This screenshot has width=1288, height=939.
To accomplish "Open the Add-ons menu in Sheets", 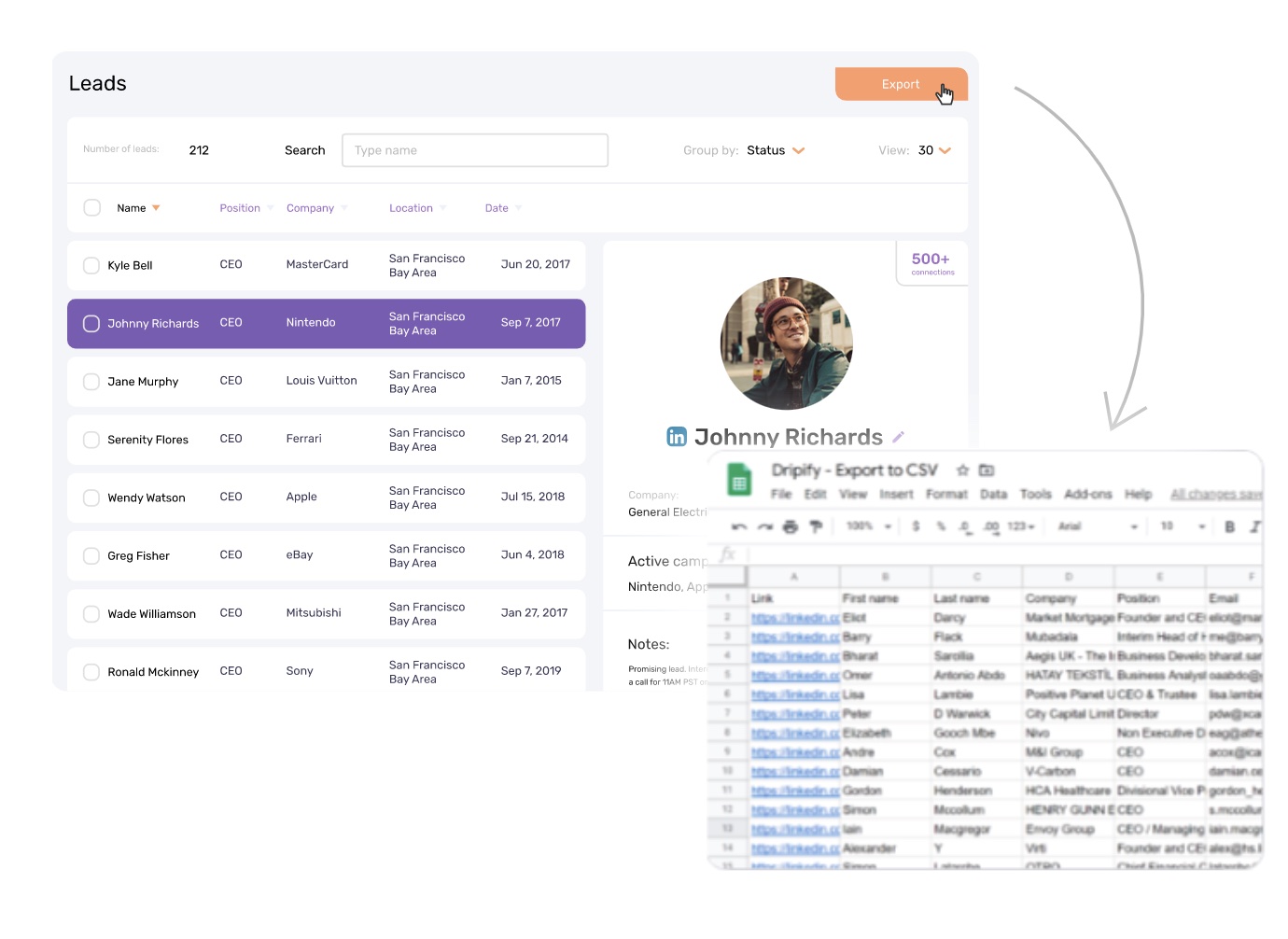I will [x=1087, y=494].
